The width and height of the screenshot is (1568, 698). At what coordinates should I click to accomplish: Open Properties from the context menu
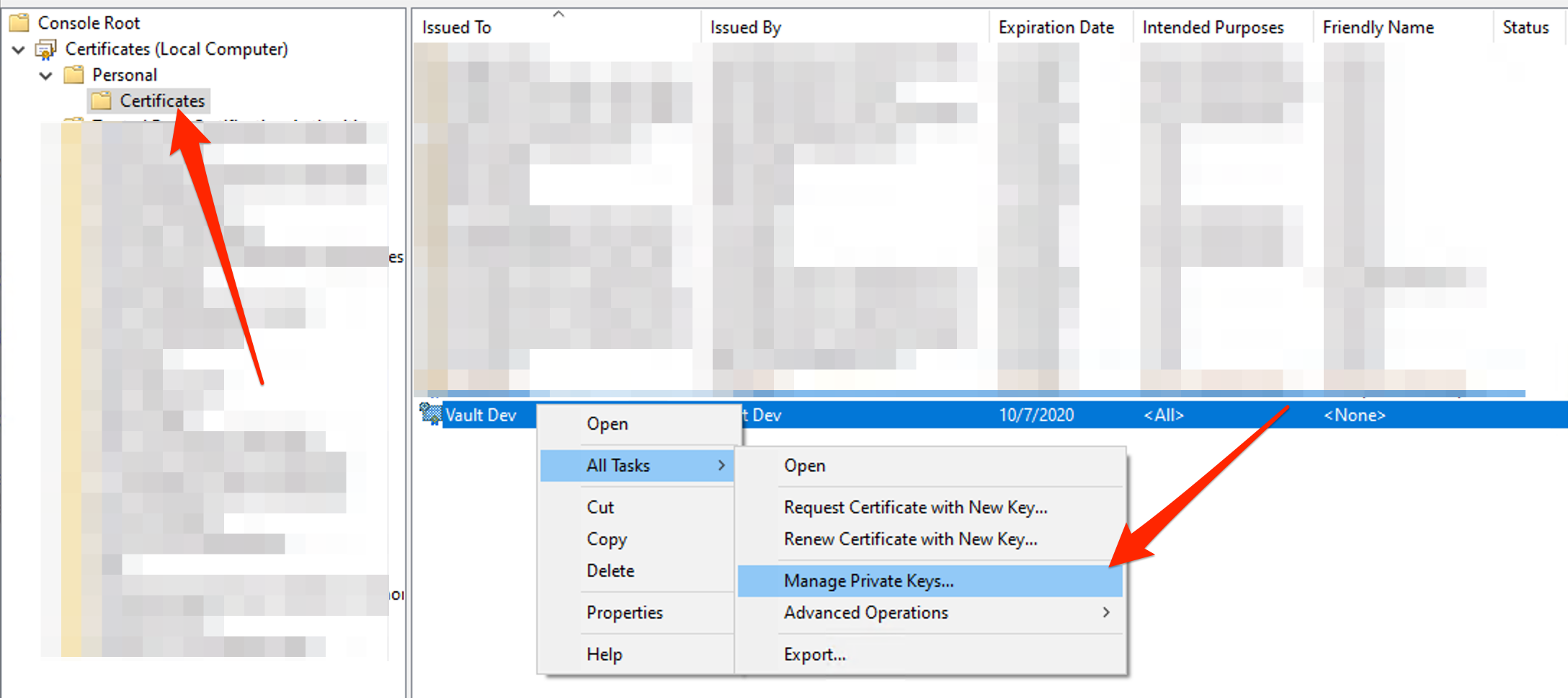[624, 613]
